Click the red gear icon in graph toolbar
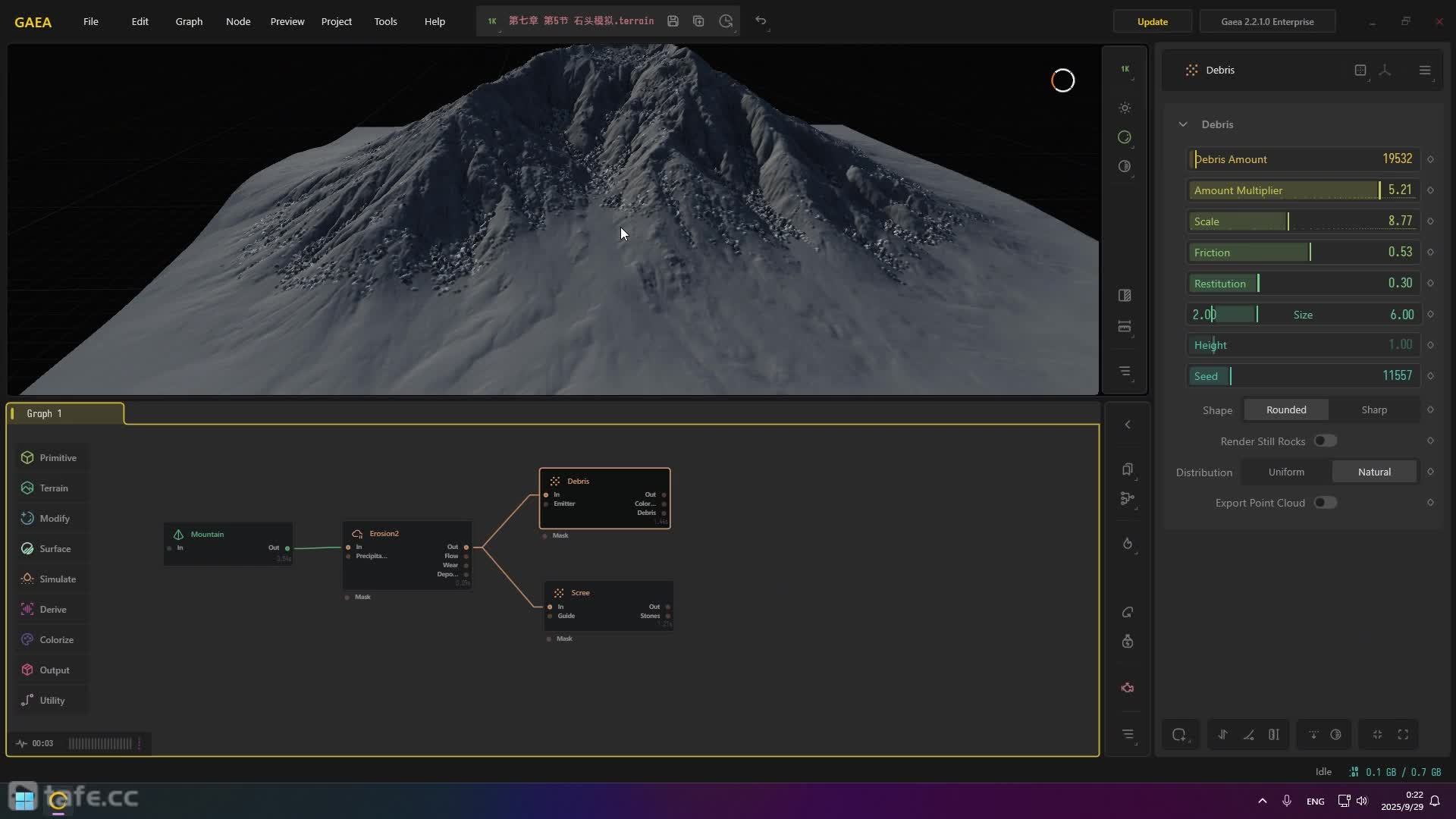Screen dimensions: 1456x819 pos(1128,688)
